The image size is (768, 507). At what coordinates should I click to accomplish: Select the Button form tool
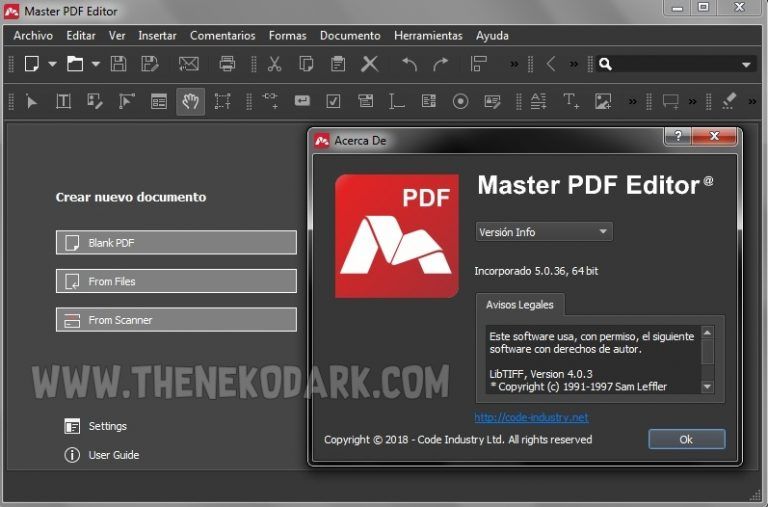click(302, 101)
